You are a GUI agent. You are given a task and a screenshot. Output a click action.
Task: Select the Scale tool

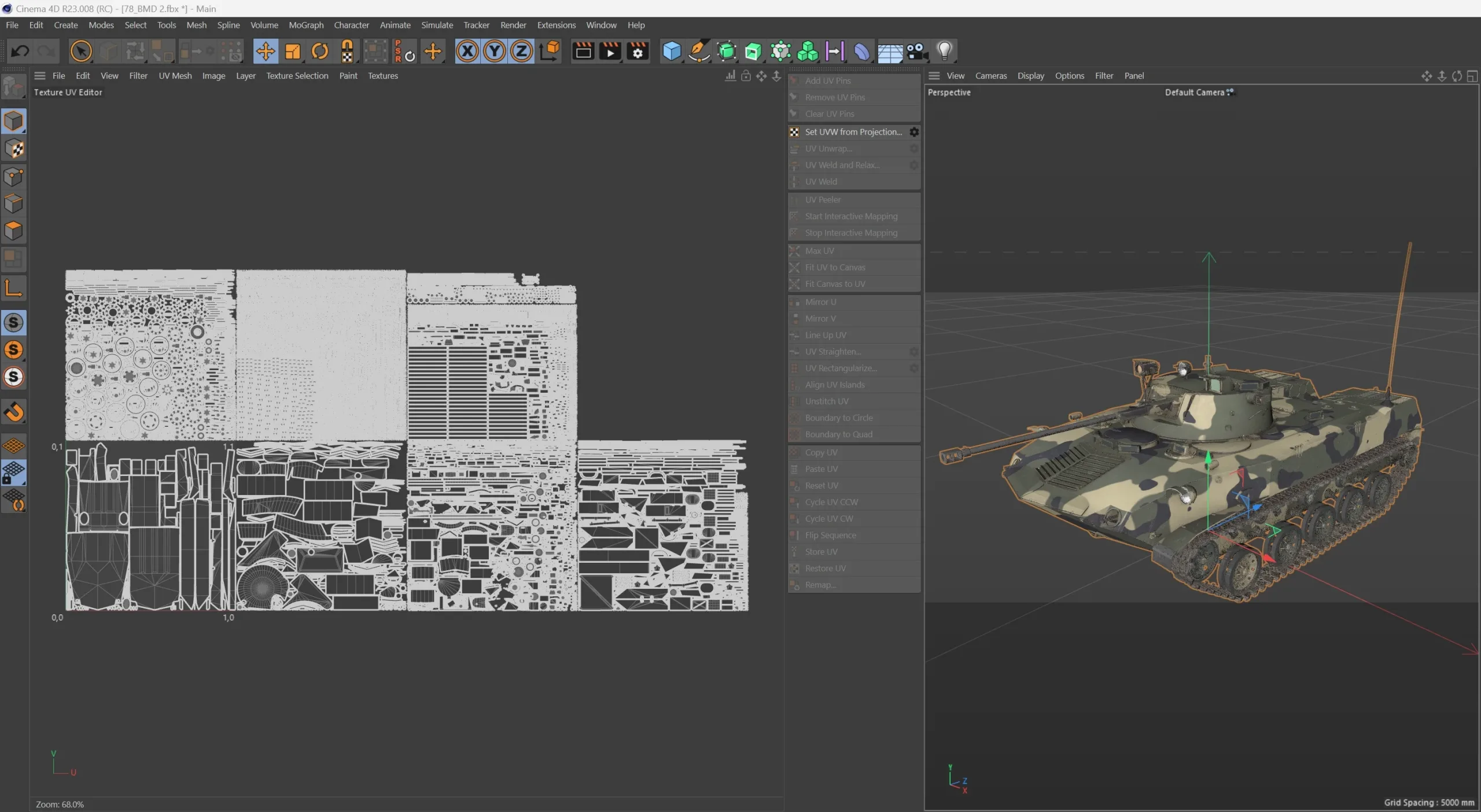pos(293,51)
